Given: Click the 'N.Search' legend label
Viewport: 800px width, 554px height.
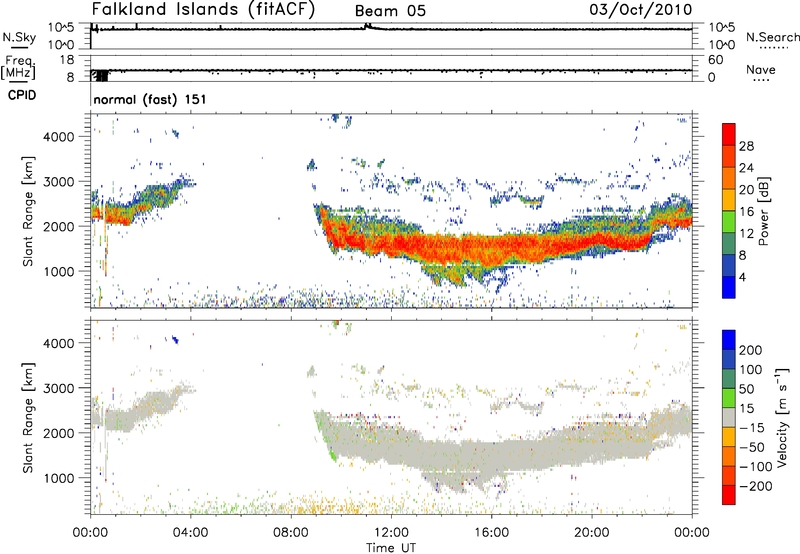Looking at the screenshot, I should [773, 37].
